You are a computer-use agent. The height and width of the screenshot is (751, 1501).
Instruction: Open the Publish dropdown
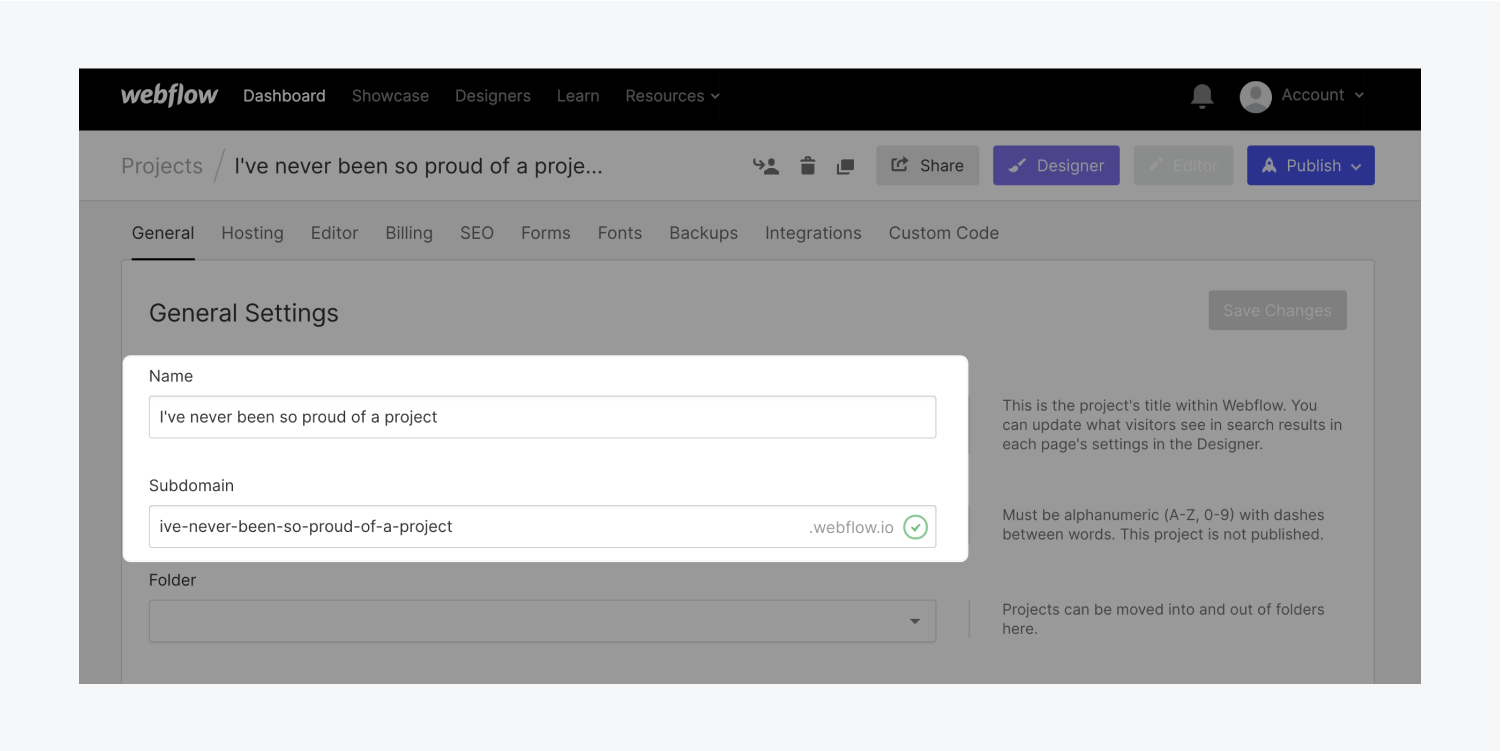tap(1310, 166)
